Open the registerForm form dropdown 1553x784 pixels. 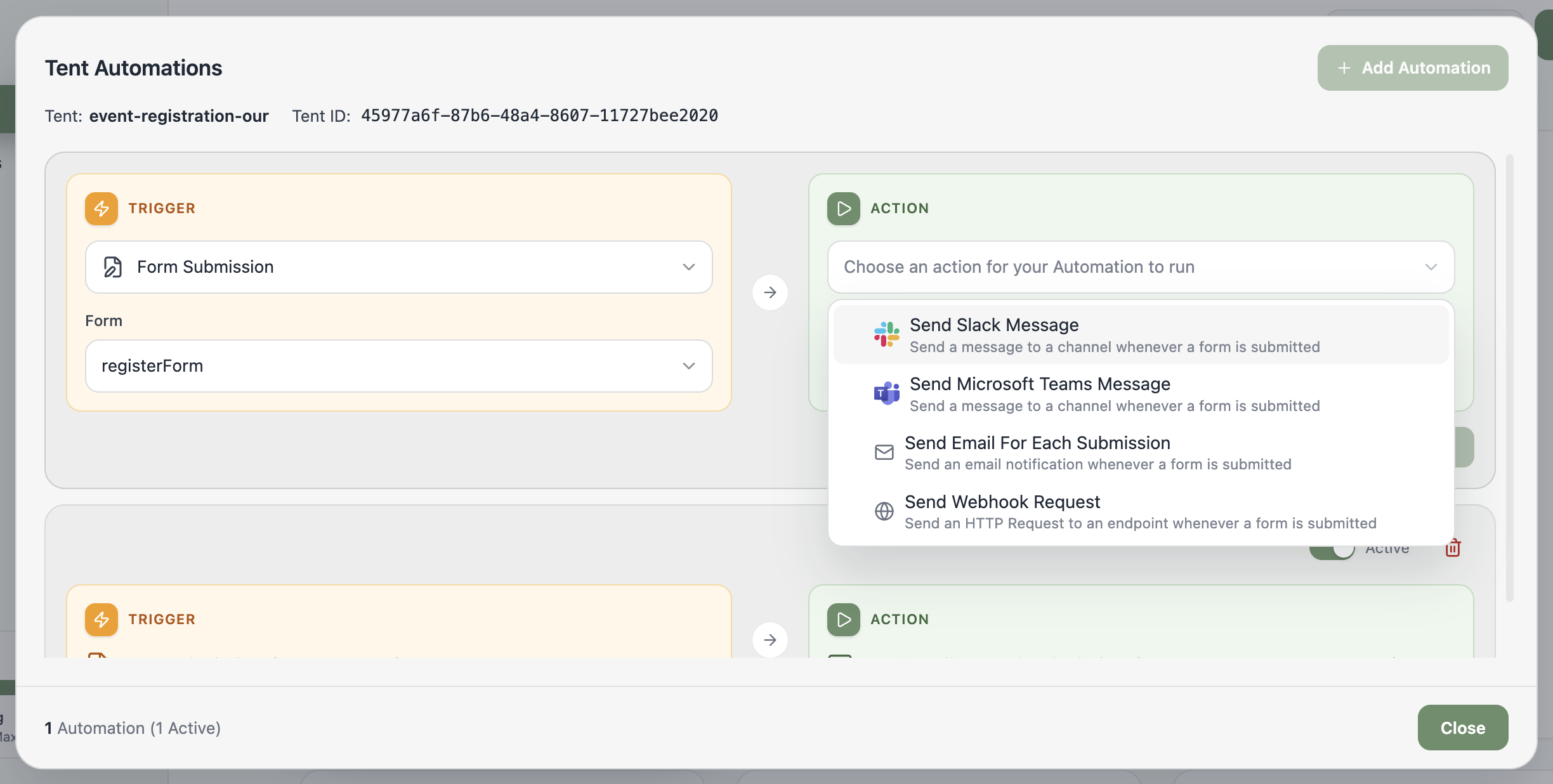tap(399, 366)
